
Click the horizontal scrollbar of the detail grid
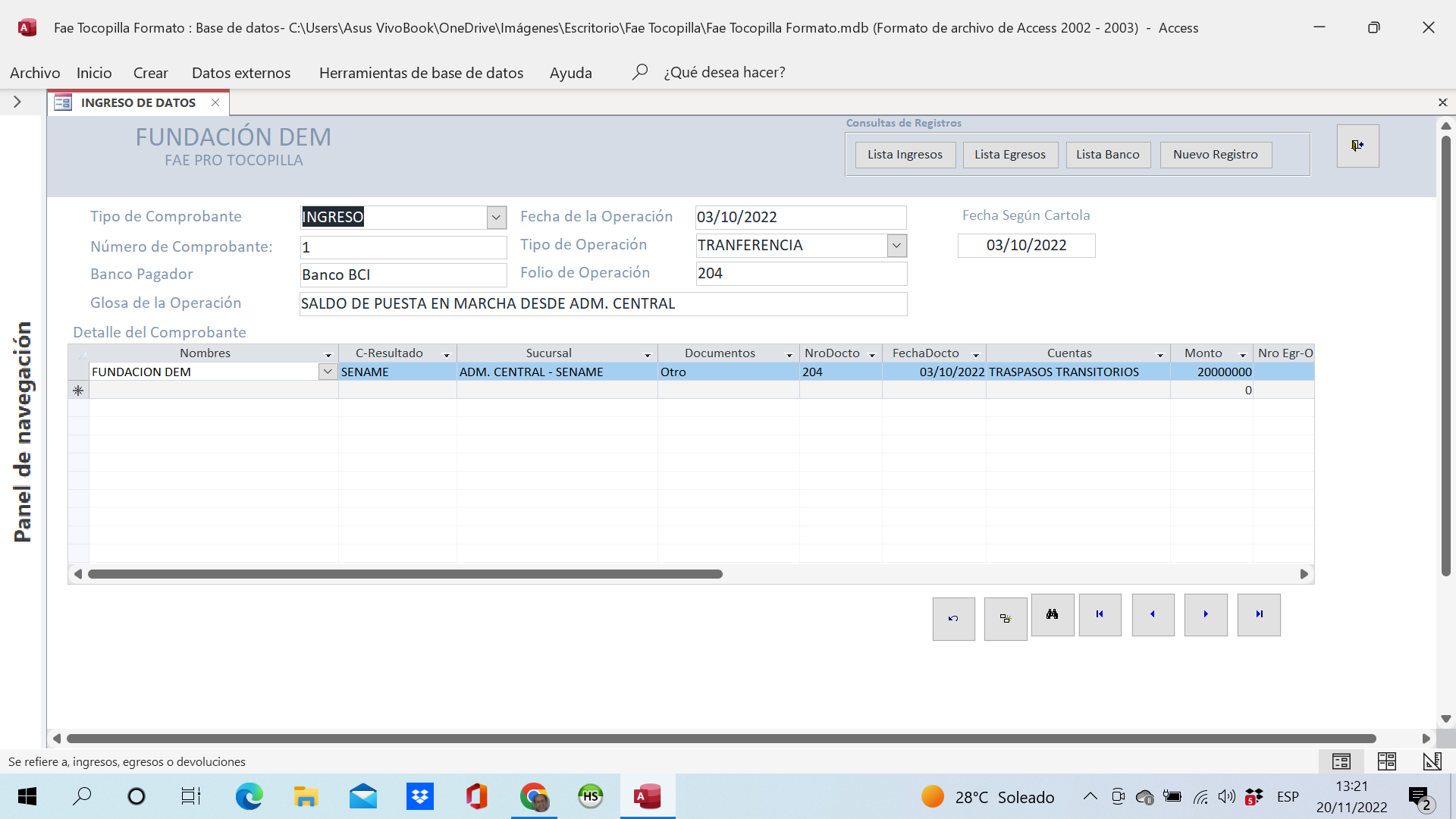pos(406,574)
